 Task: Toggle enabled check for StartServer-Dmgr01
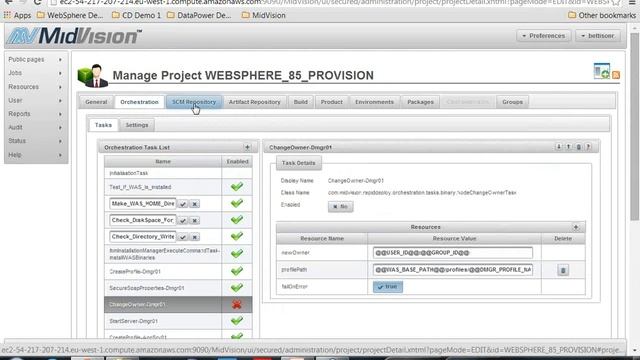[237, 321]
